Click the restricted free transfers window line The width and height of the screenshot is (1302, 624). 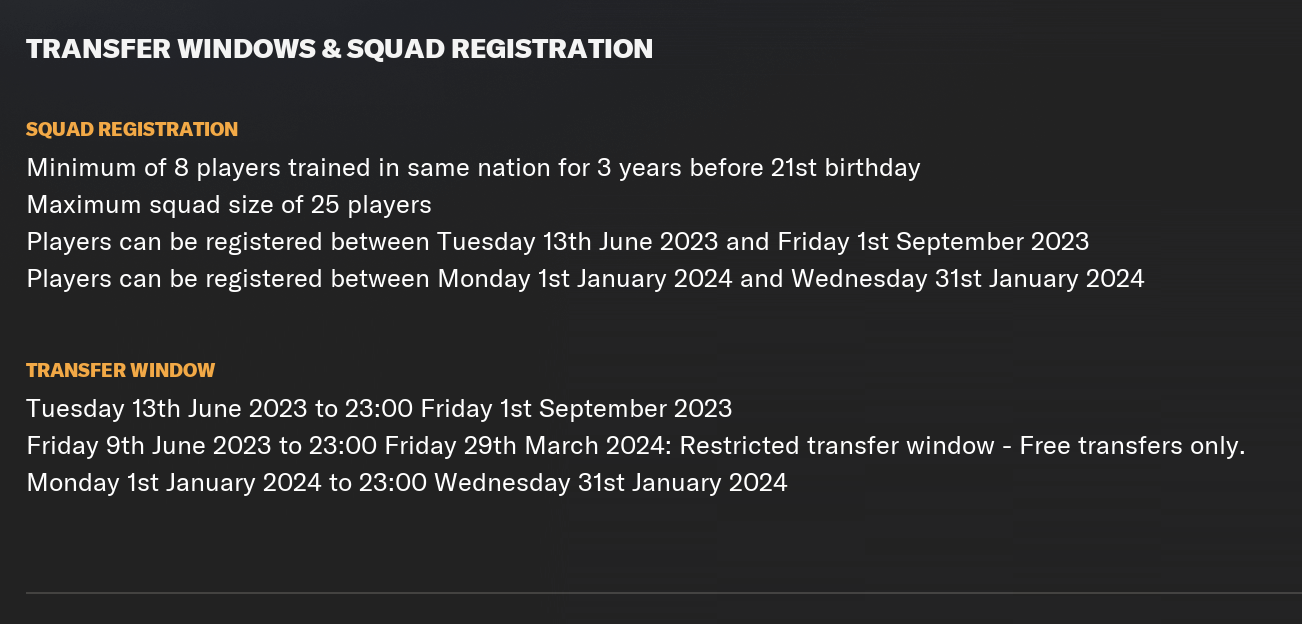(636, 445)
